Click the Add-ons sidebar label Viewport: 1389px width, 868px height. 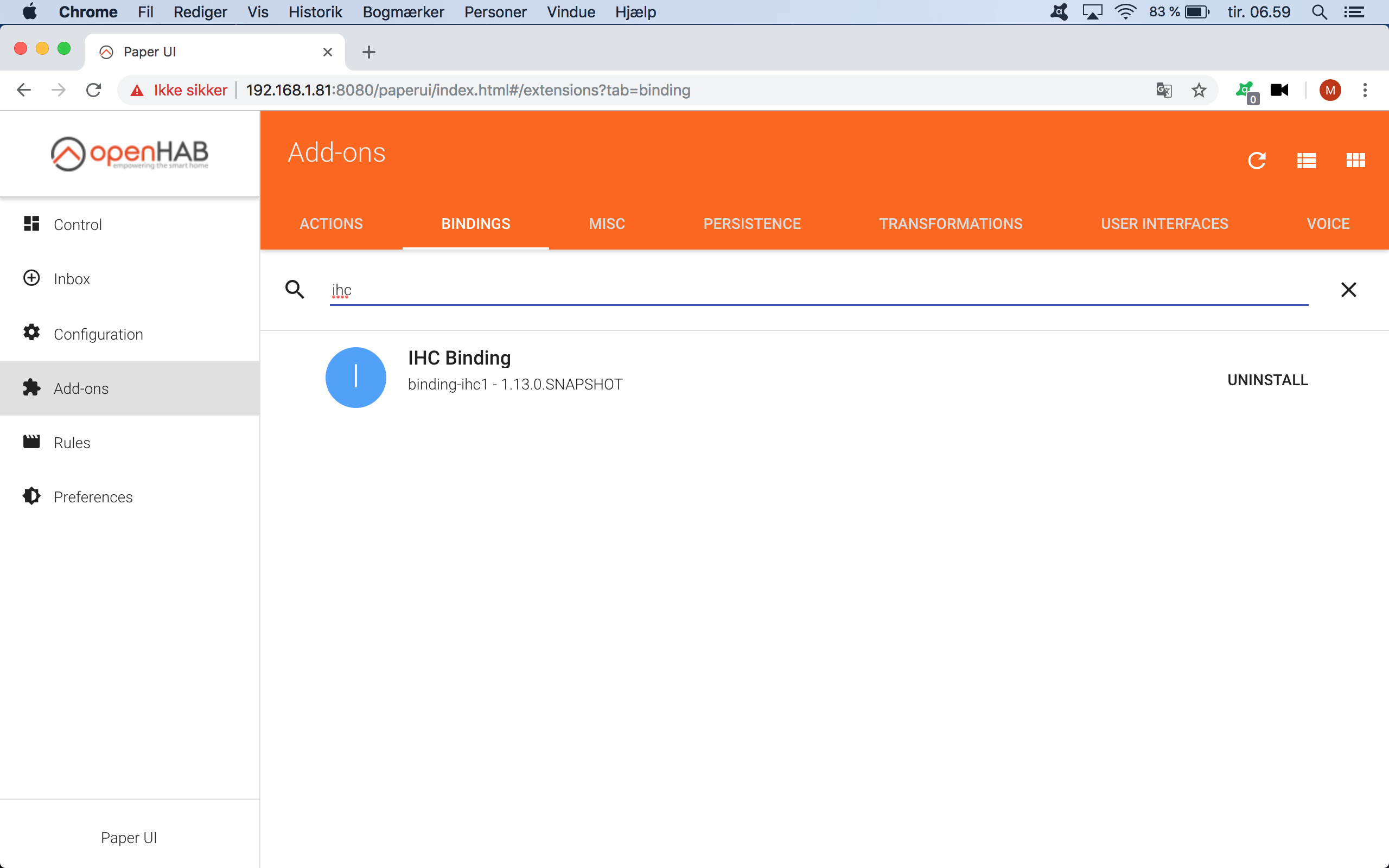81,388
